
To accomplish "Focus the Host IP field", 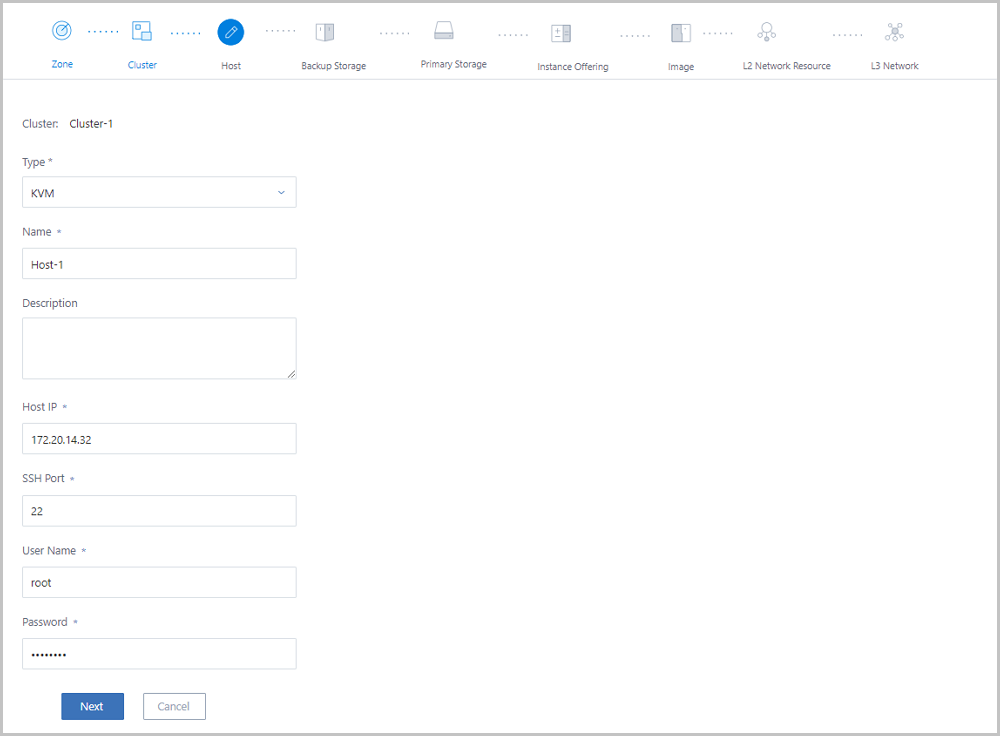I will [x=159, y=439].
